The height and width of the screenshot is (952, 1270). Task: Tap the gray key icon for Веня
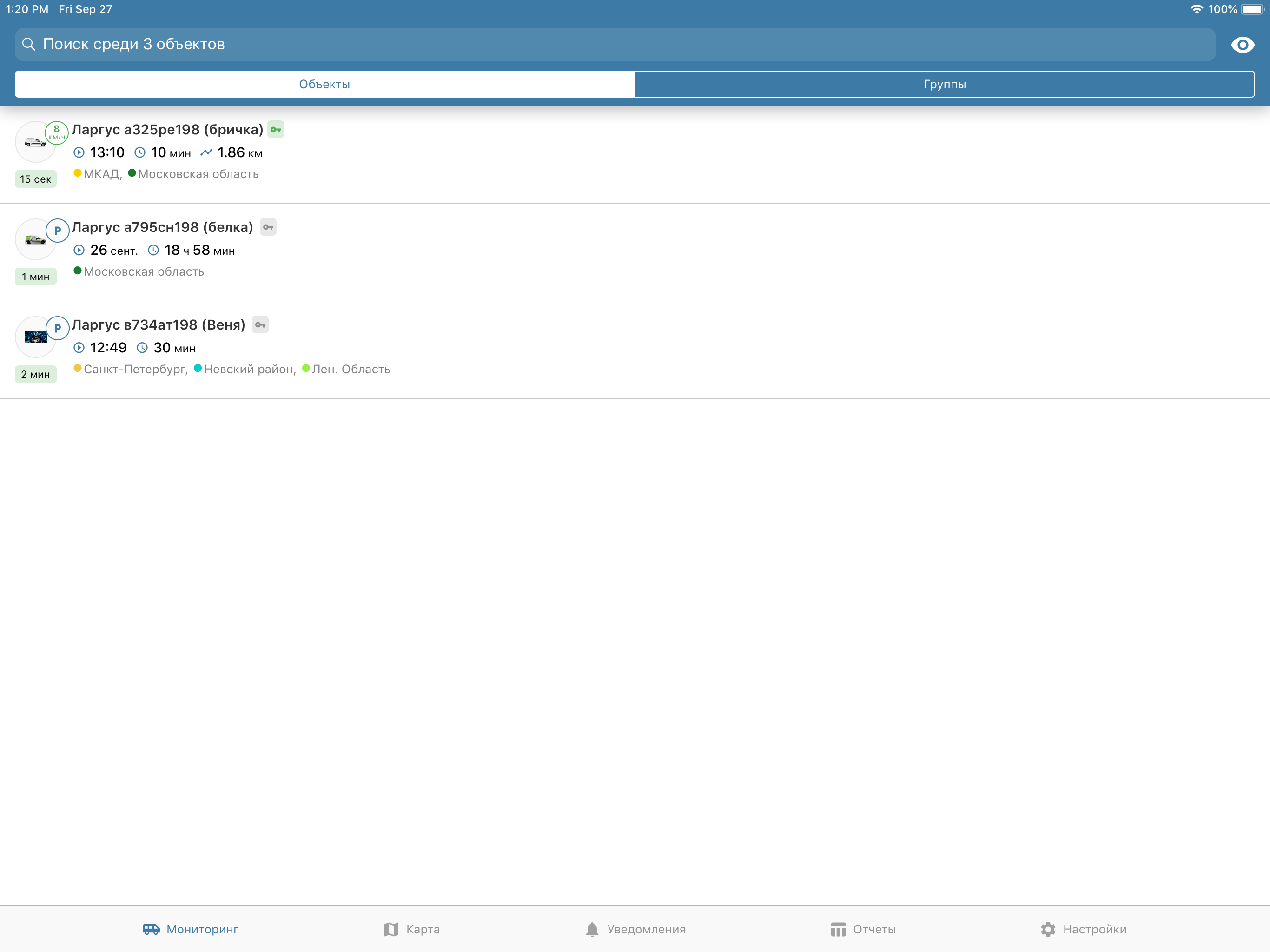coord(260,325)
